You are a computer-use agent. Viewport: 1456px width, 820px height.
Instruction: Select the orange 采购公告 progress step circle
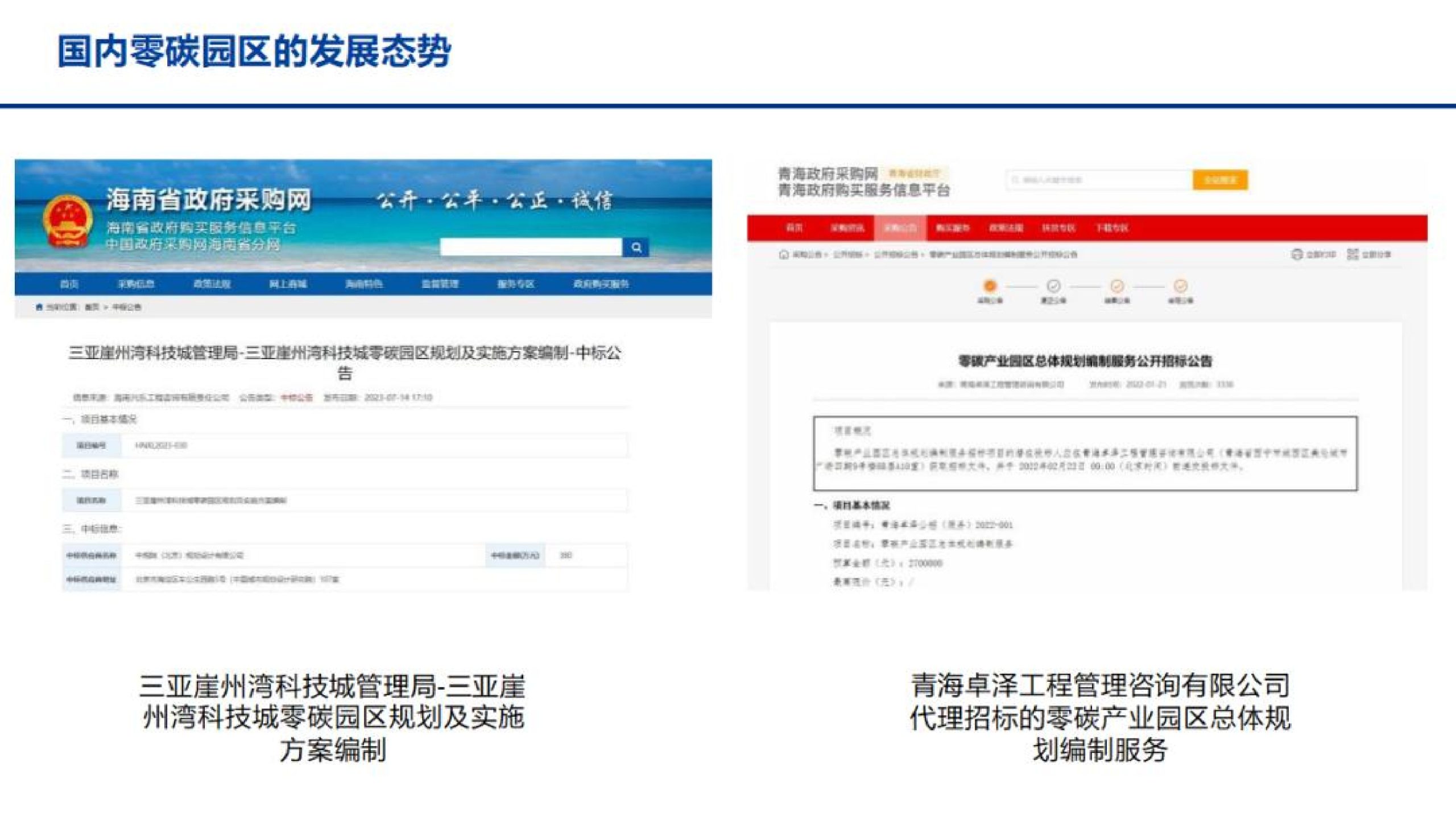pyautogui.click(x=990, y=286)
